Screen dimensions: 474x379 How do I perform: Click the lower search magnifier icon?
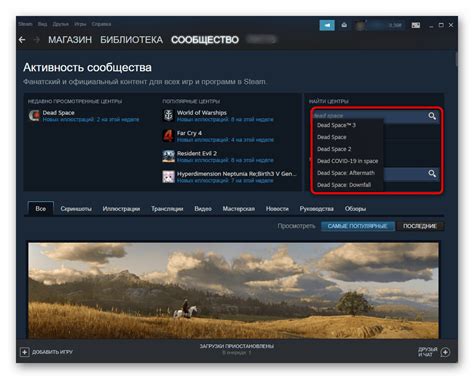[x=432, y=173]
